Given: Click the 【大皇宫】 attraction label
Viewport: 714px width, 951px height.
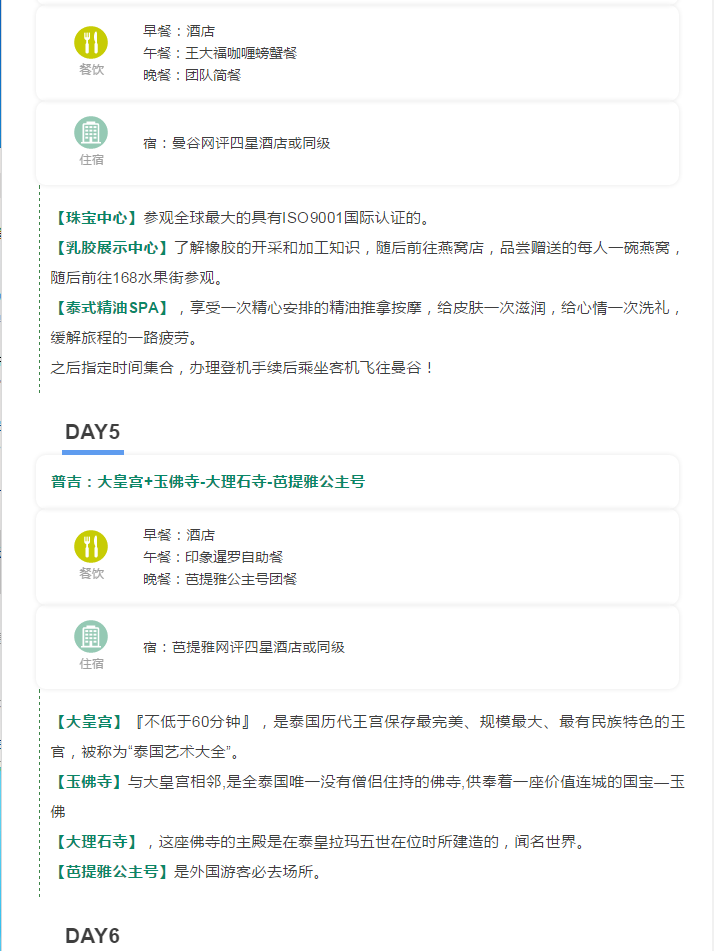Looking at the screenshot, I should click(88, 721).
